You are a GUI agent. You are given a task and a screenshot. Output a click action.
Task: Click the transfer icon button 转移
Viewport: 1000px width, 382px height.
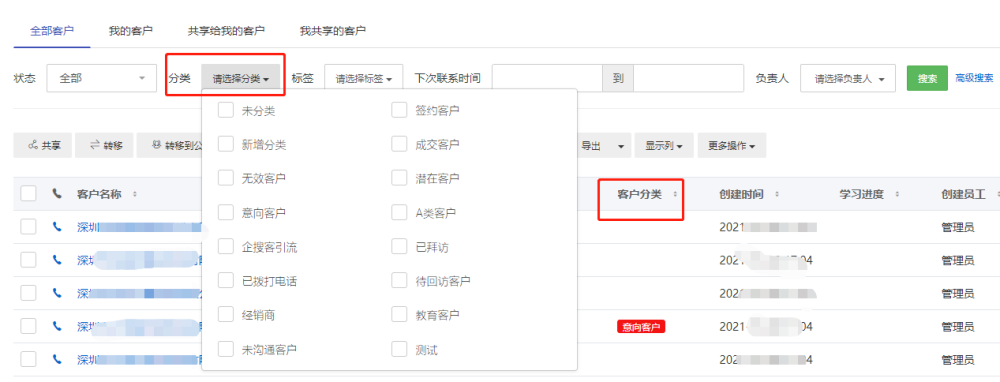tap(105, 145)
